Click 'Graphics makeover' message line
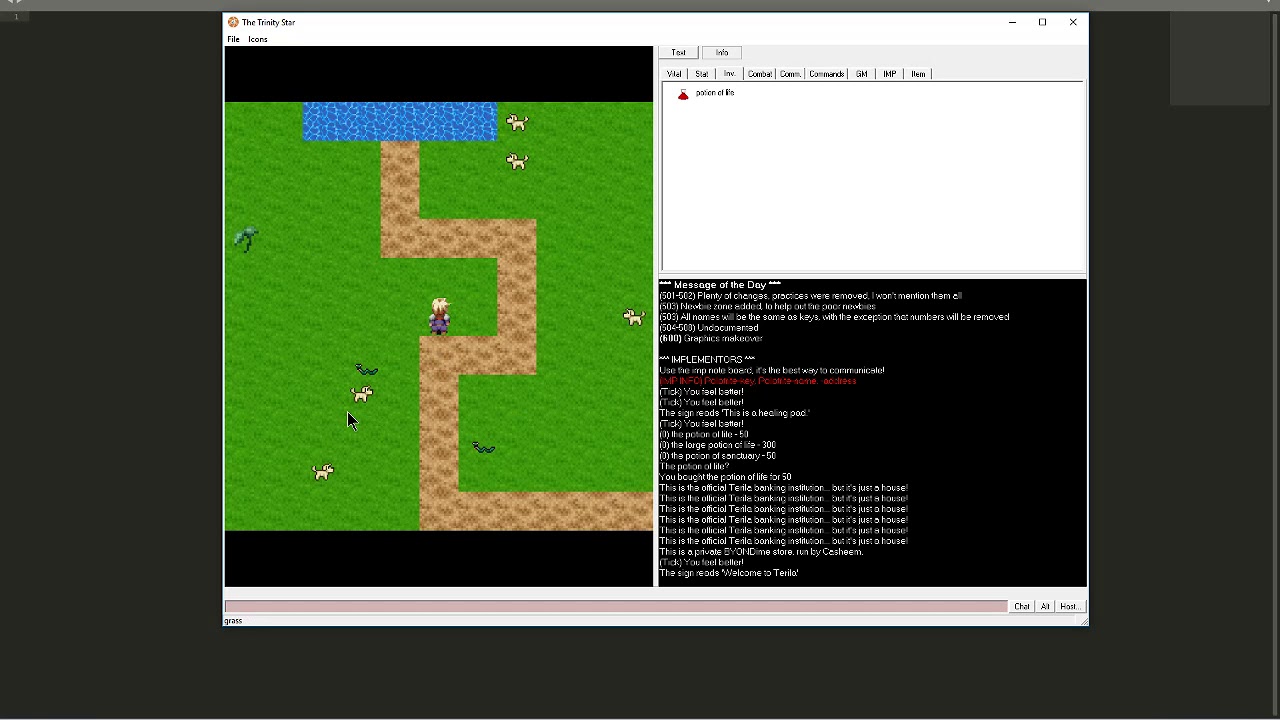The height and width of the screenshot is (720, 1280). tap(711, 338)
